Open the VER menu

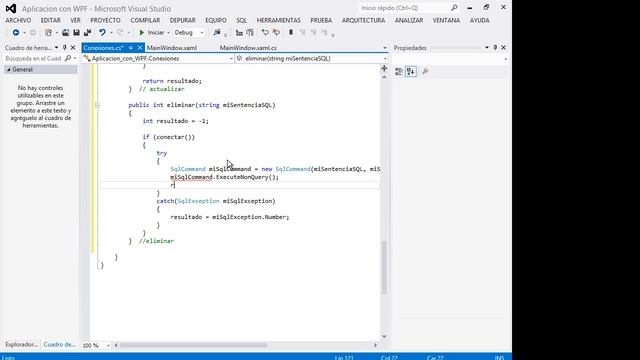[x=75, y=20]
